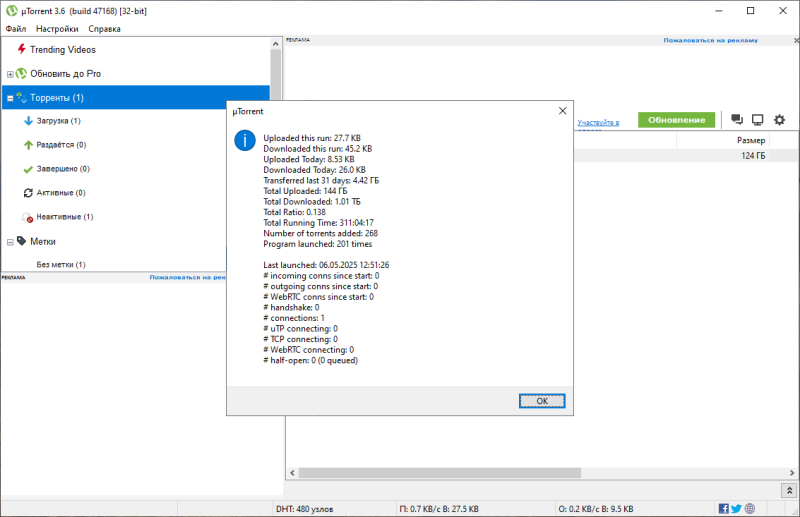Click the sidebar Пожаловаться на рекламу link
The height and width of the screenshot is (517, 800).
pos(187,277)
